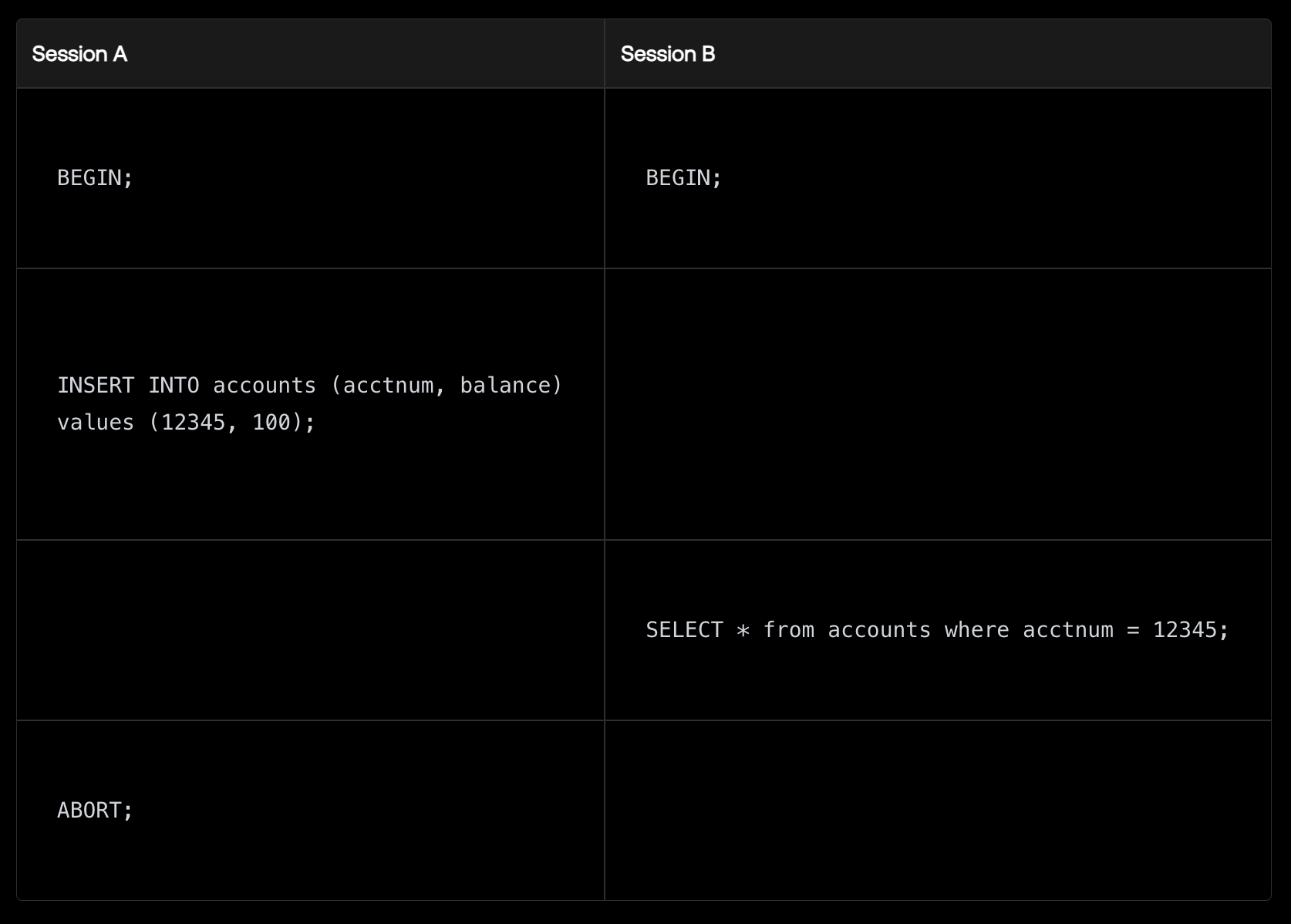Click the SELECT keyword in Session B

684,630
